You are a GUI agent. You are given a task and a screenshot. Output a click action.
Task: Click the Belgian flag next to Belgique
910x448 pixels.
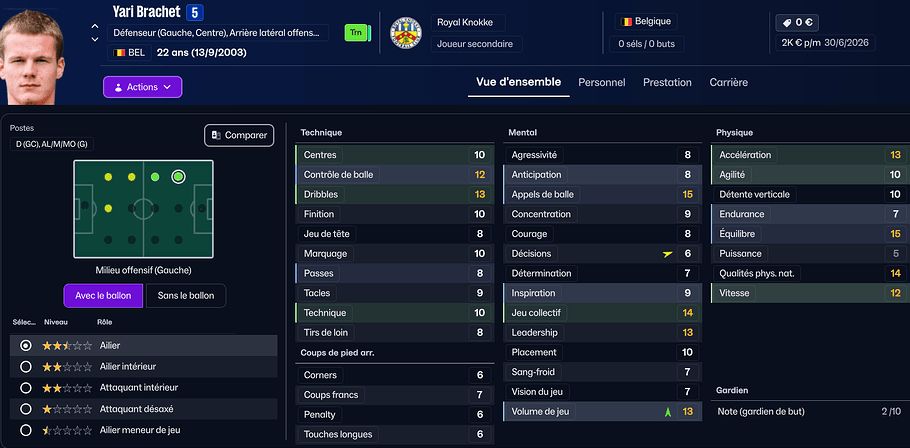[627, 21]
